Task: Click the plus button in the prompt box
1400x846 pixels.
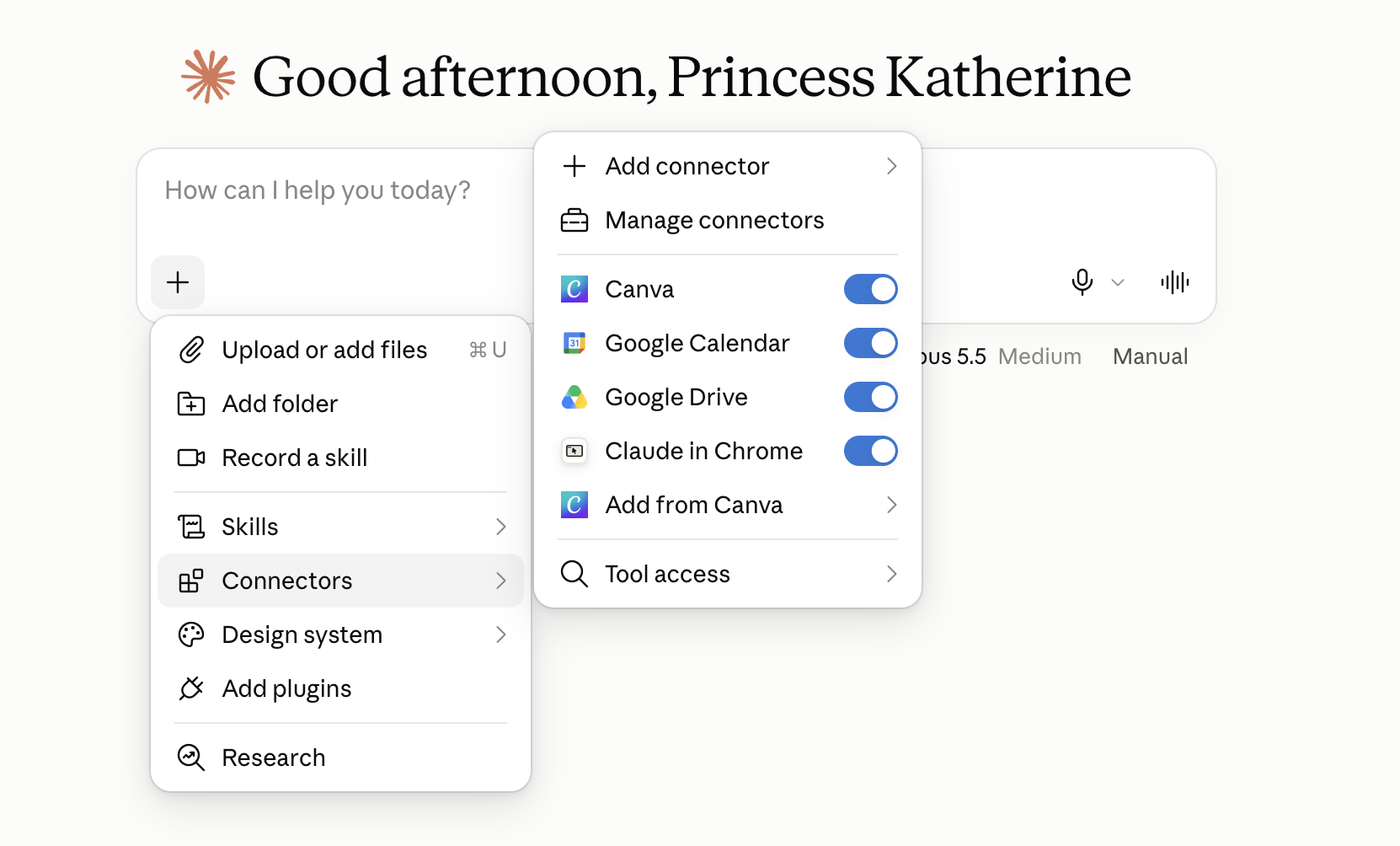Action: pos(178,282)
